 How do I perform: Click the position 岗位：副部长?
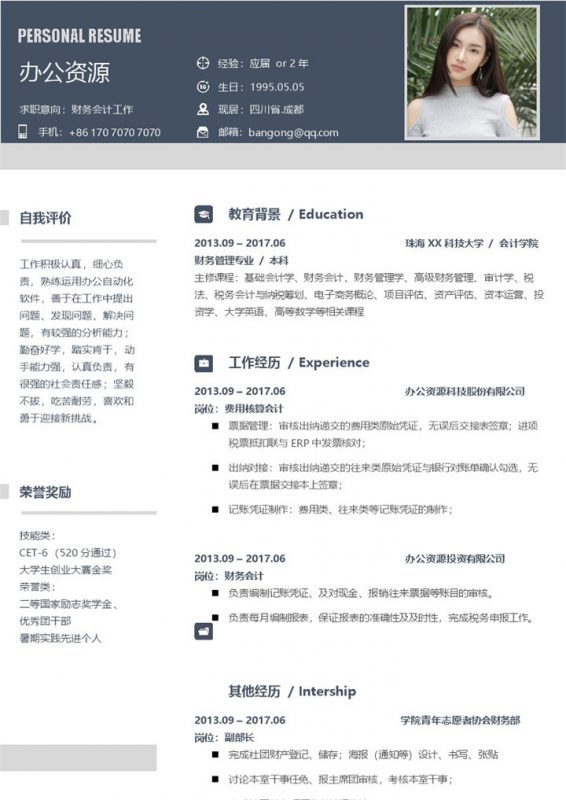point(224,737)
